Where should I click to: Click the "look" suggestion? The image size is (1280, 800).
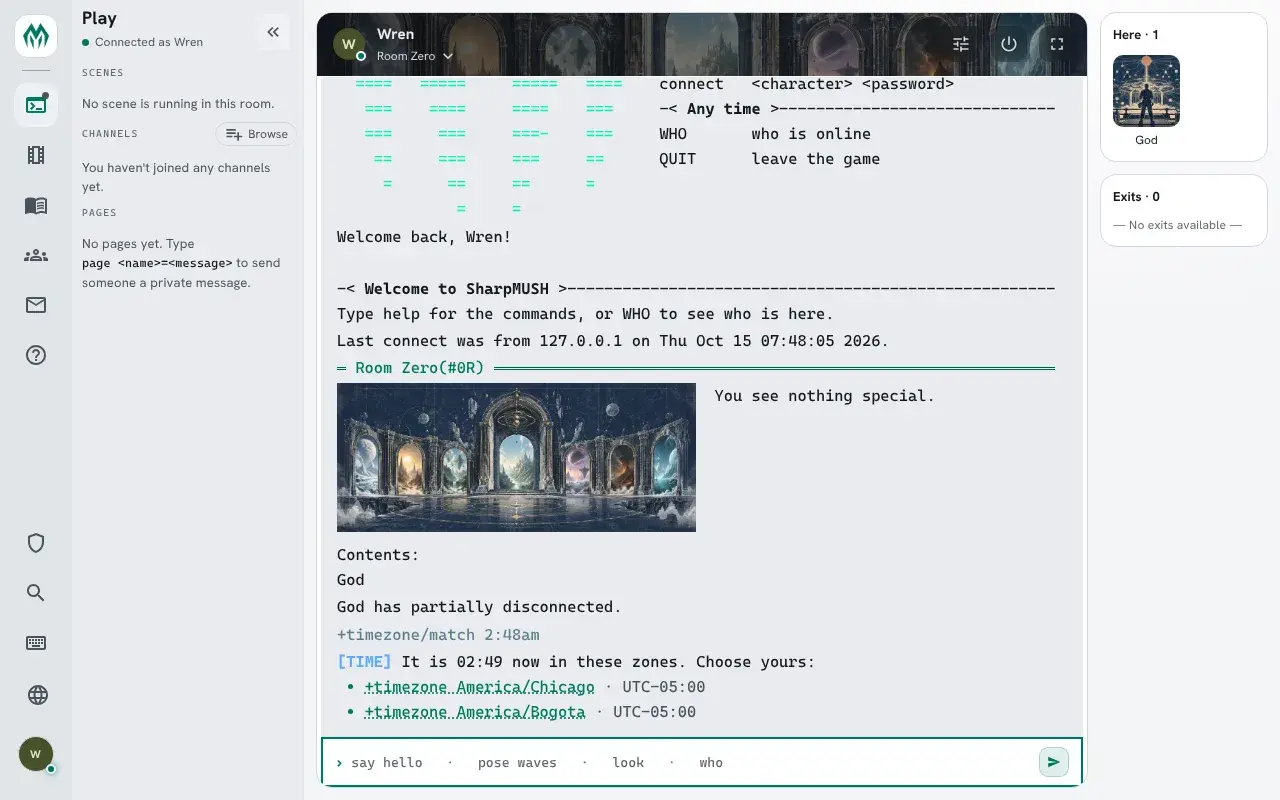click(x=628, y=763)
